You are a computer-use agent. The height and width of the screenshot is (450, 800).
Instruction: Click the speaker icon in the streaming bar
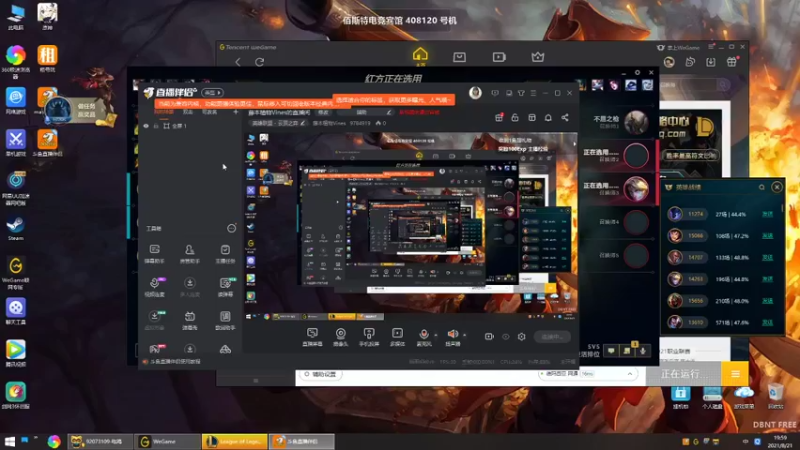pos(452,334)
